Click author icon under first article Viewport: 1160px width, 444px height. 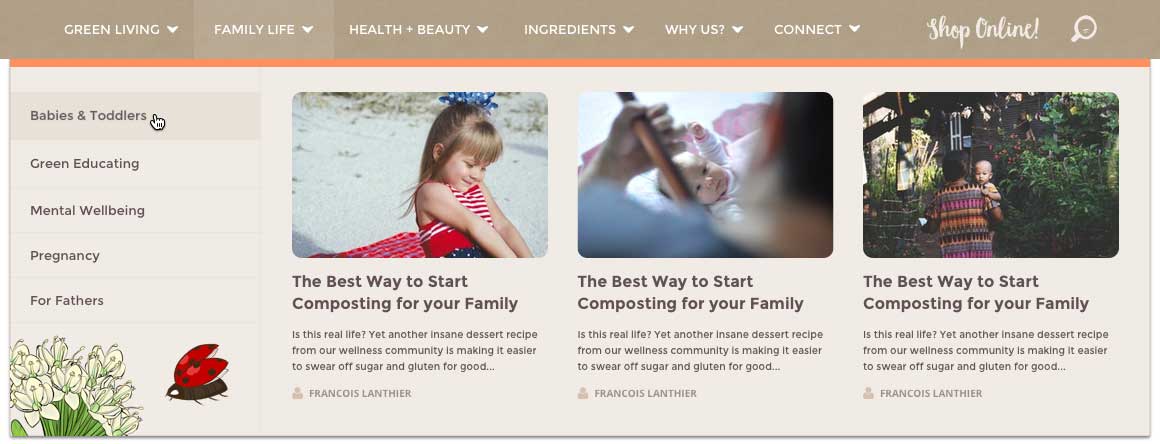coord(297,393)
